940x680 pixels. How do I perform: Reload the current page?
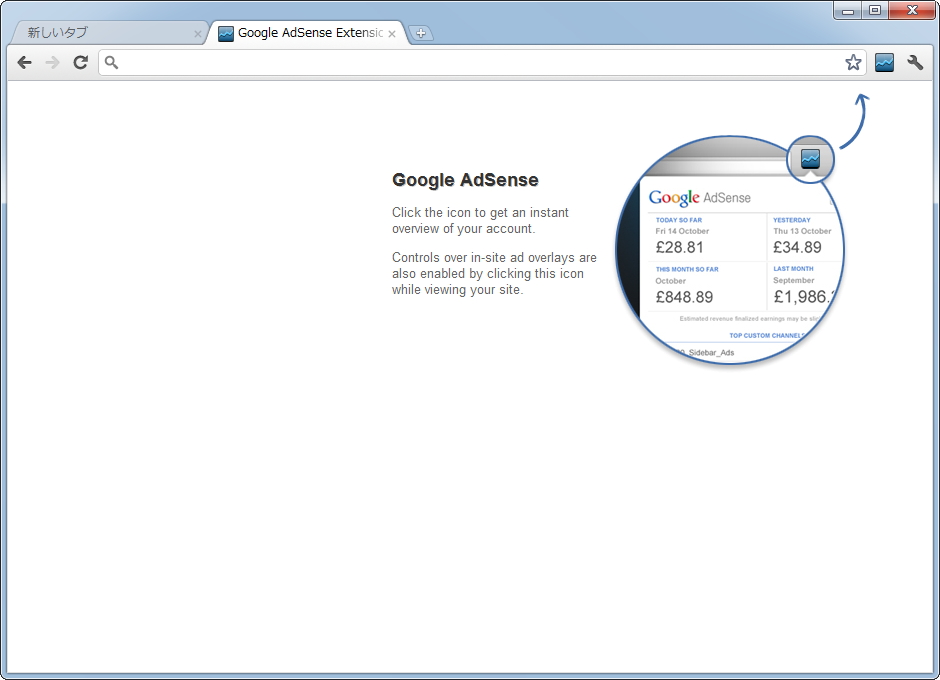[80, 62]
